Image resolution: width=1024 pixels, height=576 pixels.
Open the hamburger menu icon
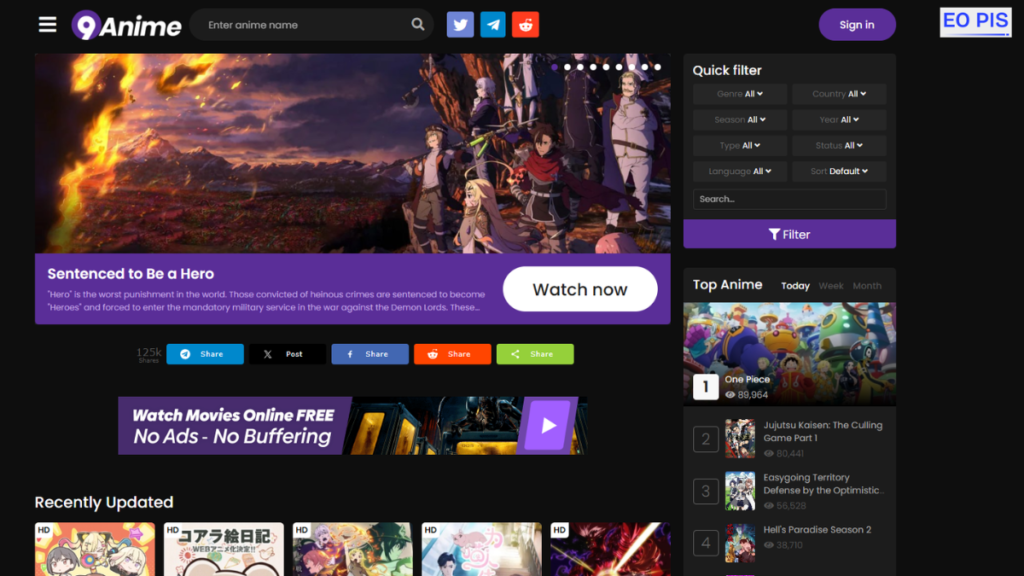48,25
